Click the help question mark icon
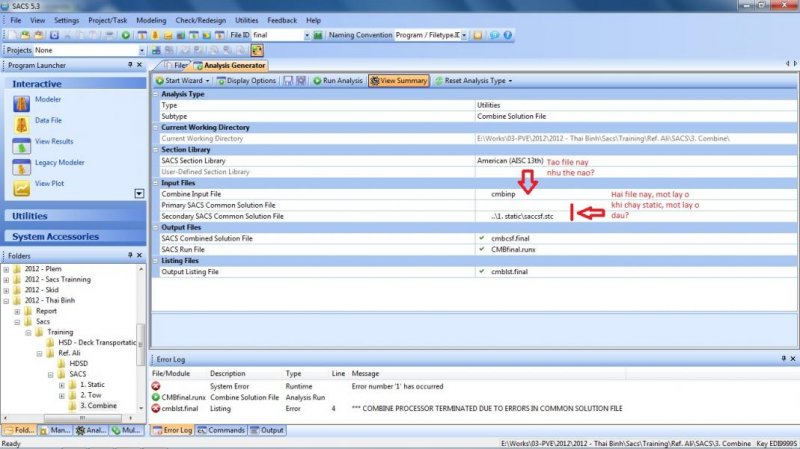The height and width of the screenshot is (449, 800). 508,35
